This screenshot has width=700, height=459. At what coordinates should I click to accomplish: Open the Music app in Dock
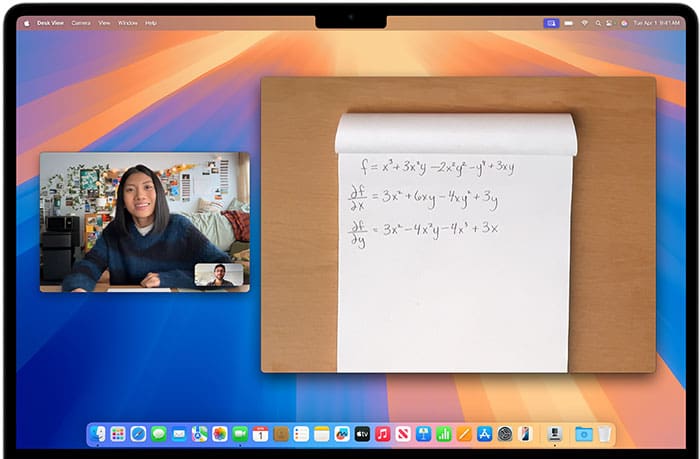point(382,434)
